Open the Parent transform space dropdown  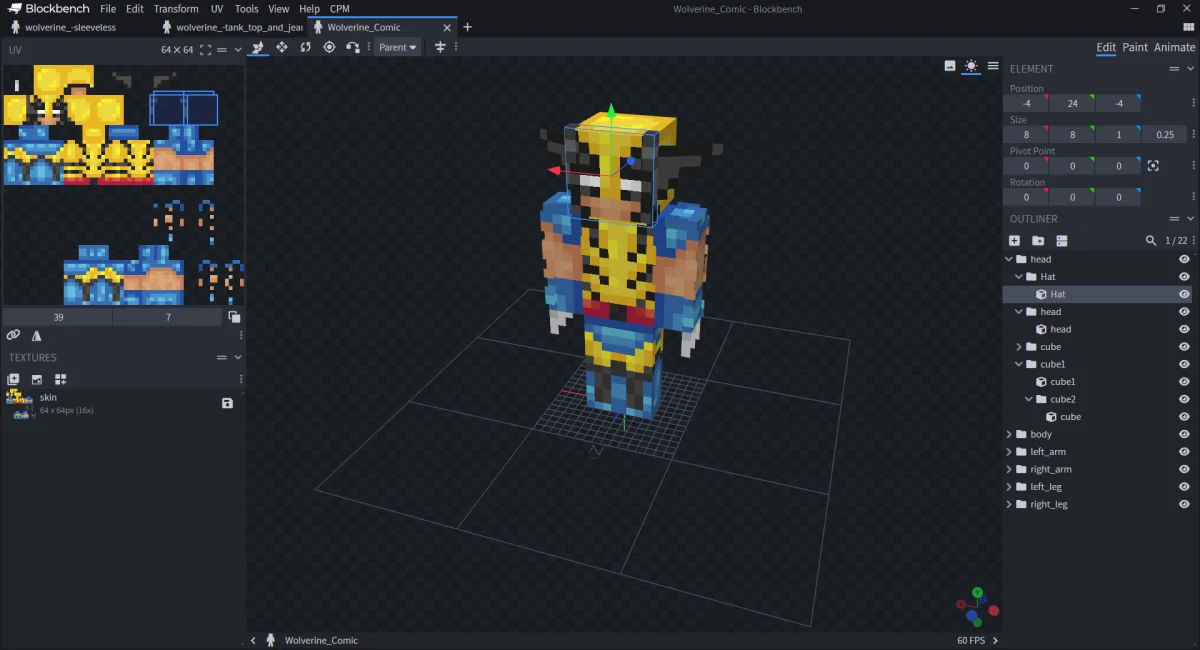(x=398, y=47)
